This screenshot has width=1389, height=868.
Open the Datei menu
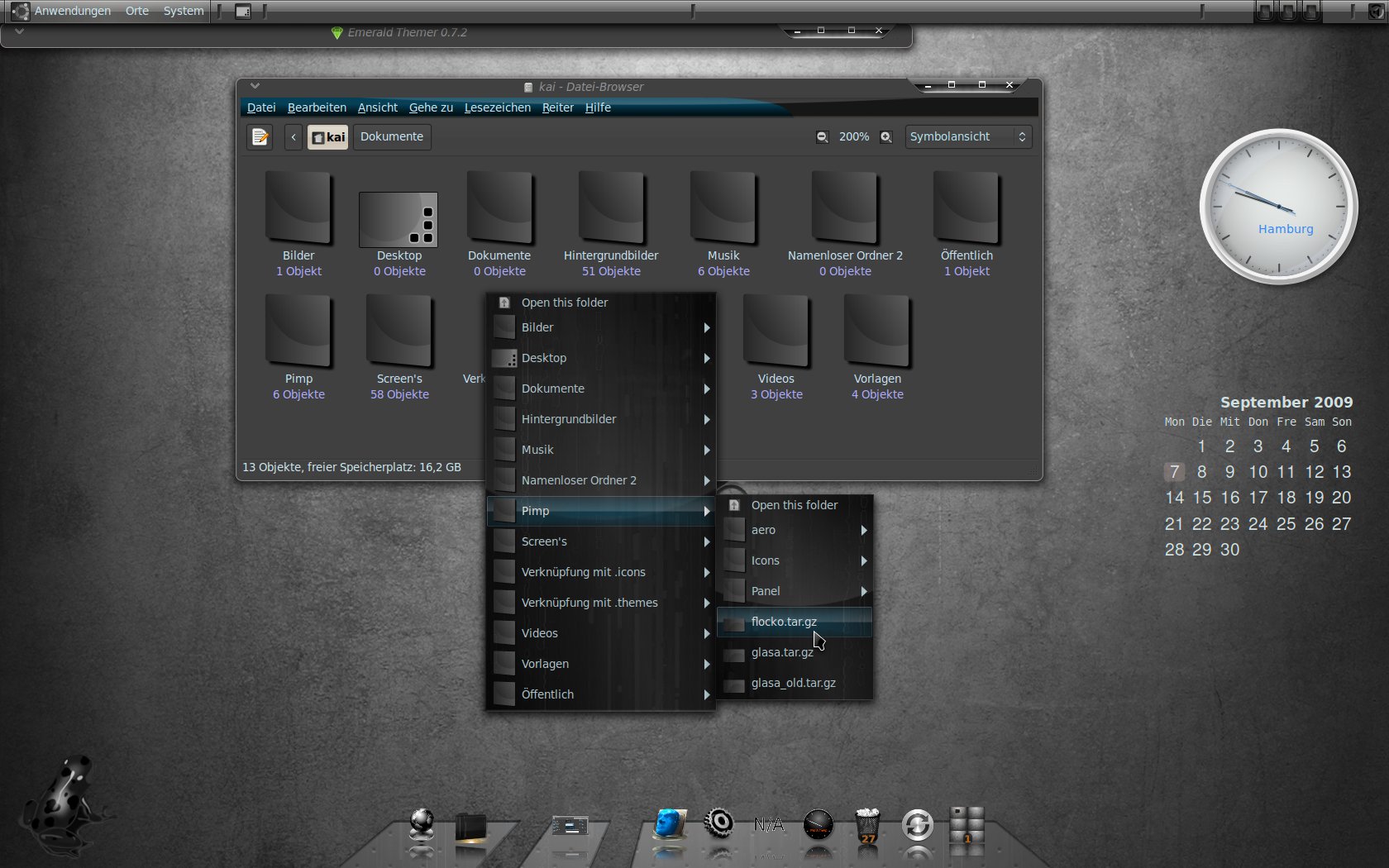coord(261,107)
